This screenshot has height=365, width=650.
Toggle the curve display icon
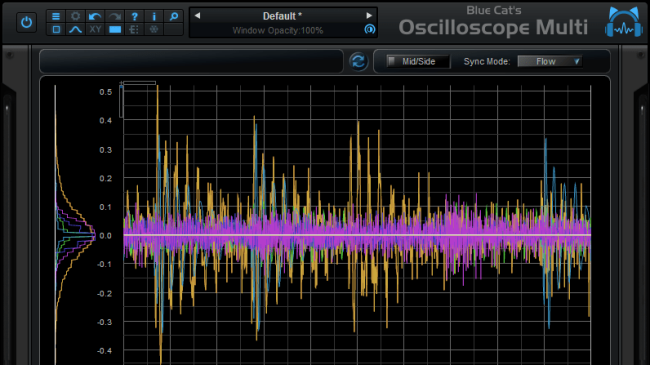(x=75, y=29)
